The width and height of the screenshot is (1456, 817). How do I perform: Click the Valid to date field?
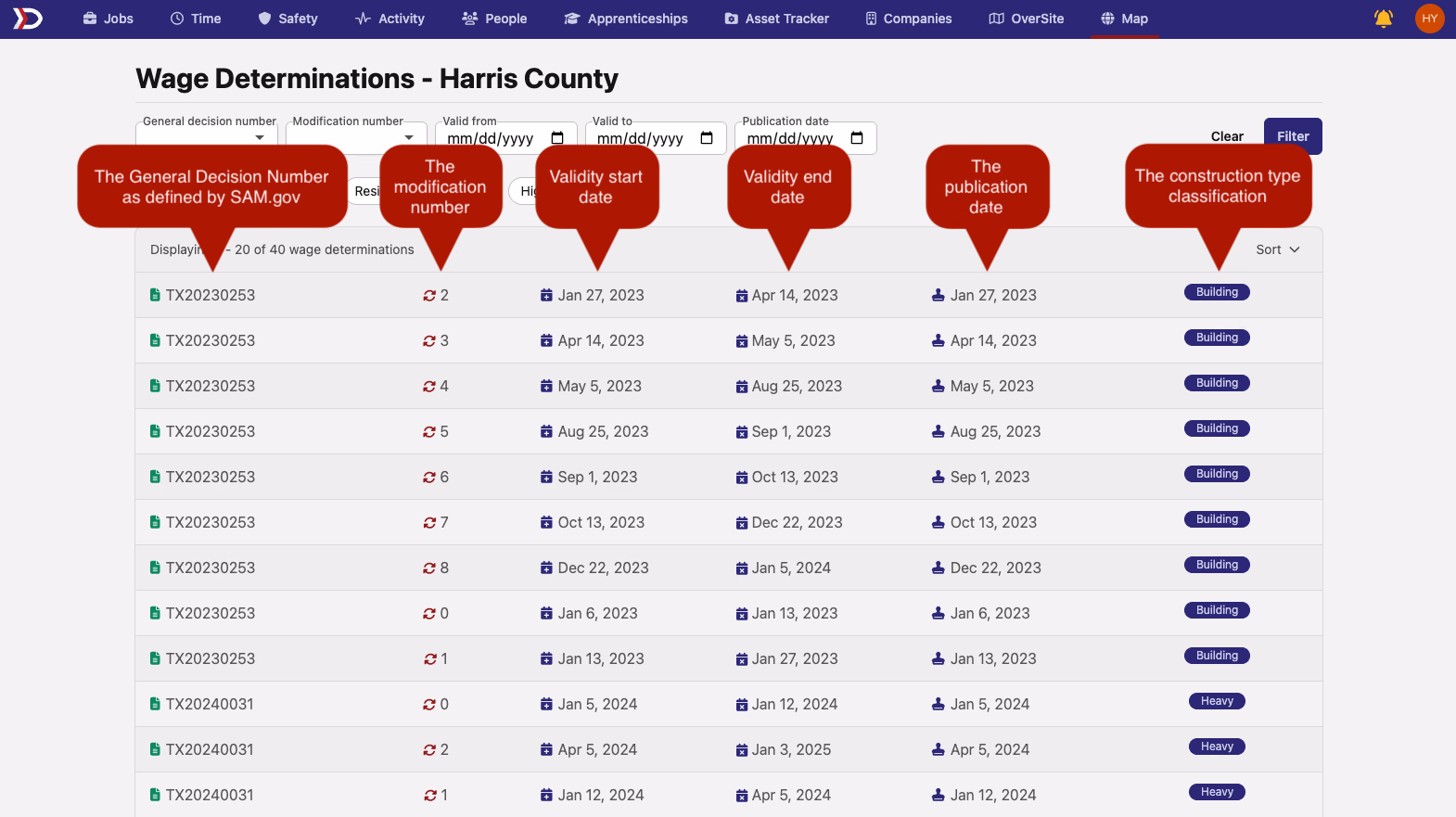(x=656, y=138)
